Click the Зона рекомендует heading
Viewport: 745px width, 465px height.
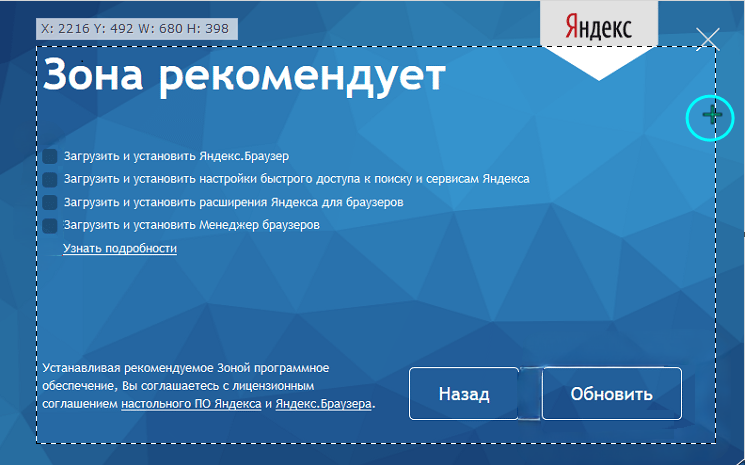coord(244,76)
